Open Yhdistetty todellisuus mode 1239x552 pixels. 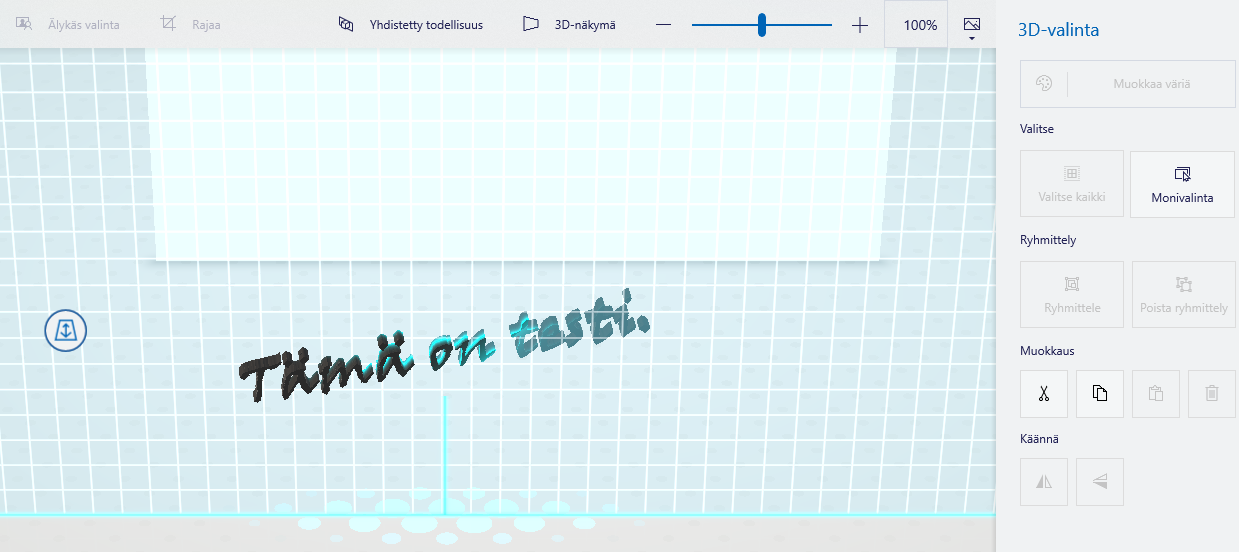coord(411,25)
